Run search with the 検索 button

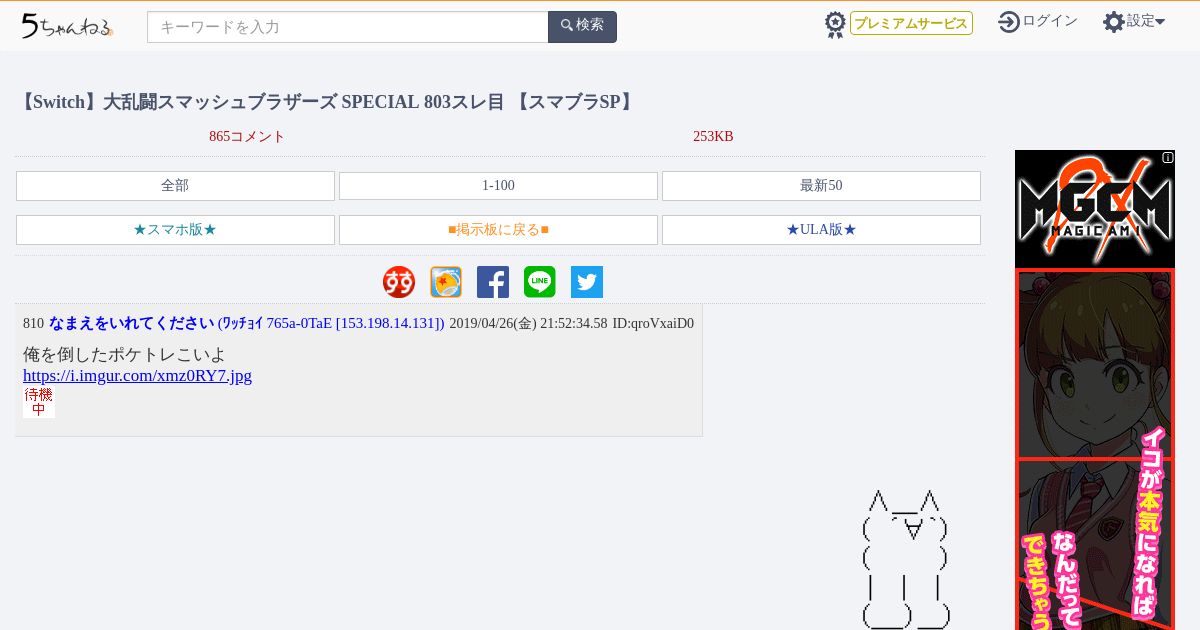(582, 27)
